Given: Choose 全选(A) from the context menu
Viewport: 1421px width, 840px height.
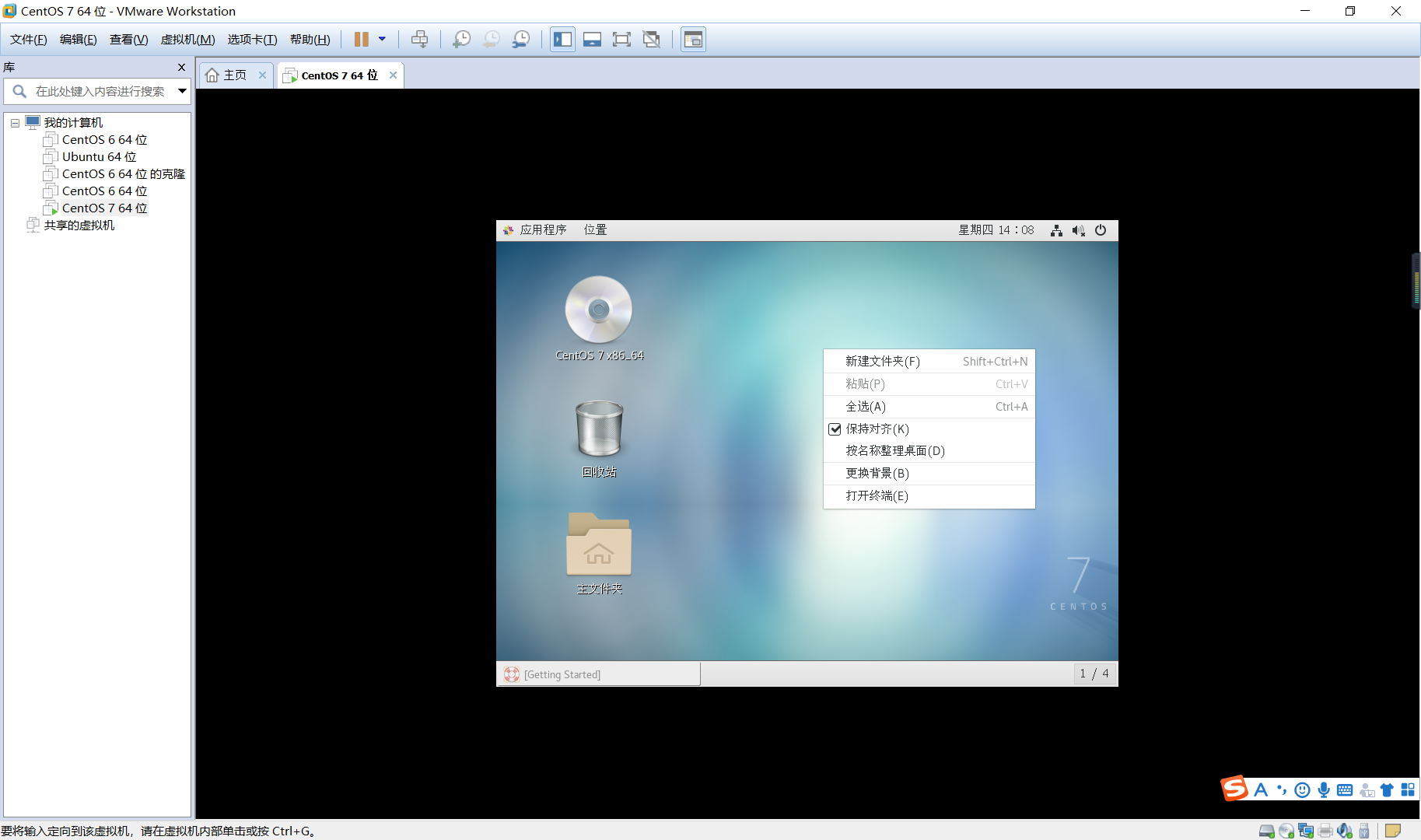Looking at the screenshot, I should pyautogui.click(x=929, y=407).
